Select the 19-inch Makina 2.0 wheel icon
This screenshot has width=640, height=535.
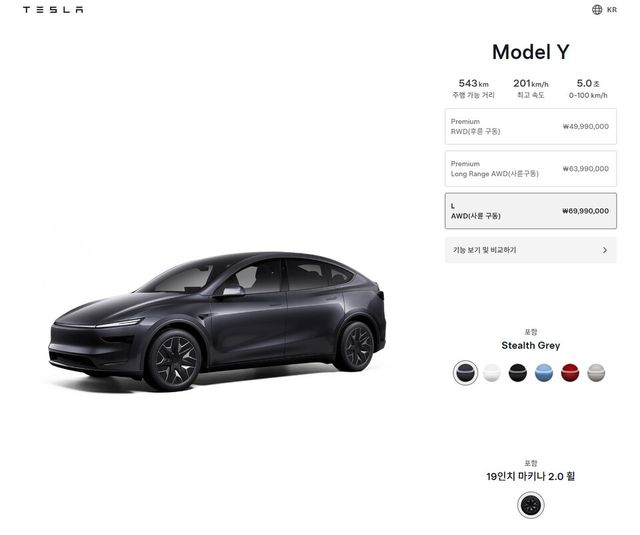point(531,505)
